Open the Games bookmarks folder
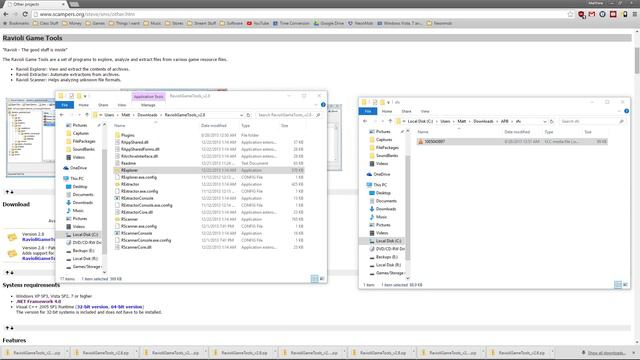Screen dimensions: 640x360 coord(96,23)
